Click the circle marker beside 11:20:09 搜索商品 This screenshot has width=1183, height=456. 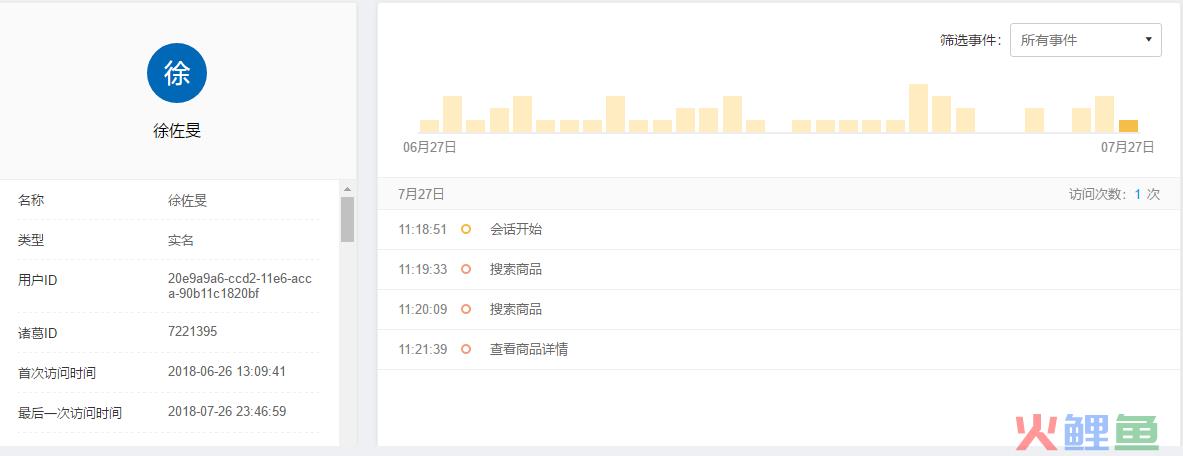(x=466, y=310)
